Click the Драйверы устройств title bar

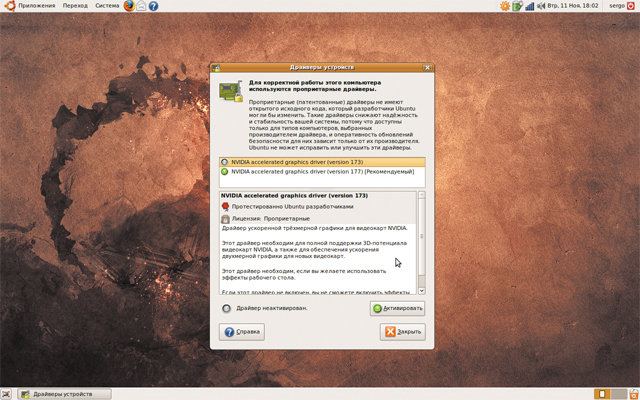[322, 68]
